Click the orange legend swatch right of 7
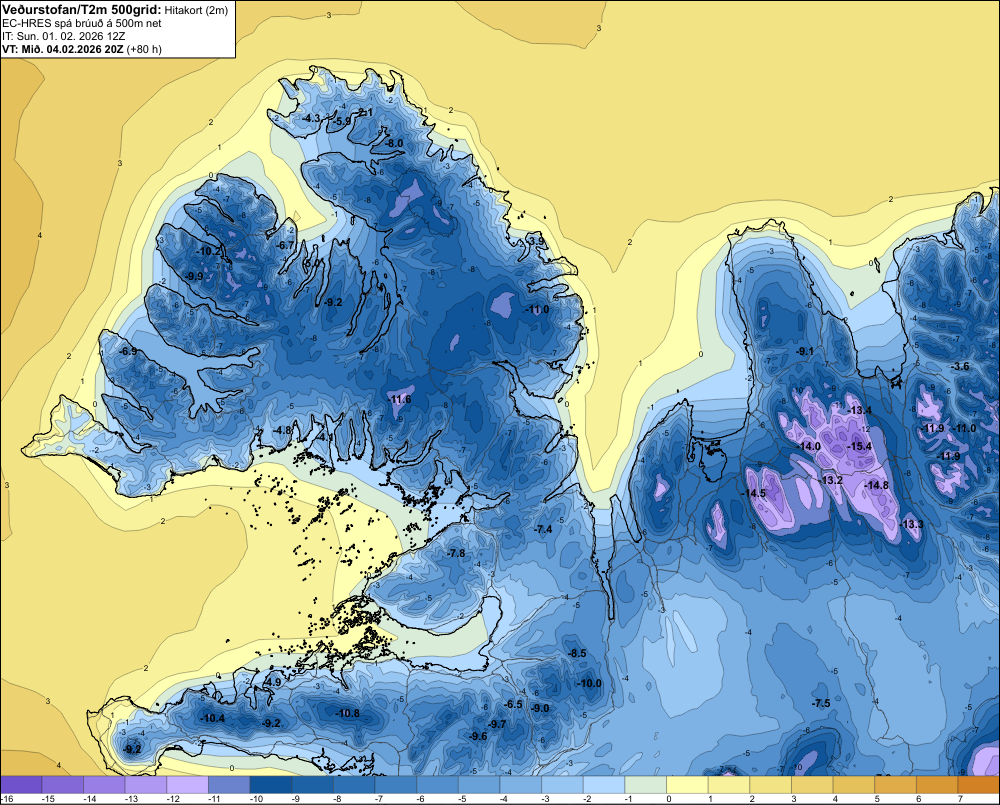Viewport: 1000px width, 805px height. (x=979, y=785)
